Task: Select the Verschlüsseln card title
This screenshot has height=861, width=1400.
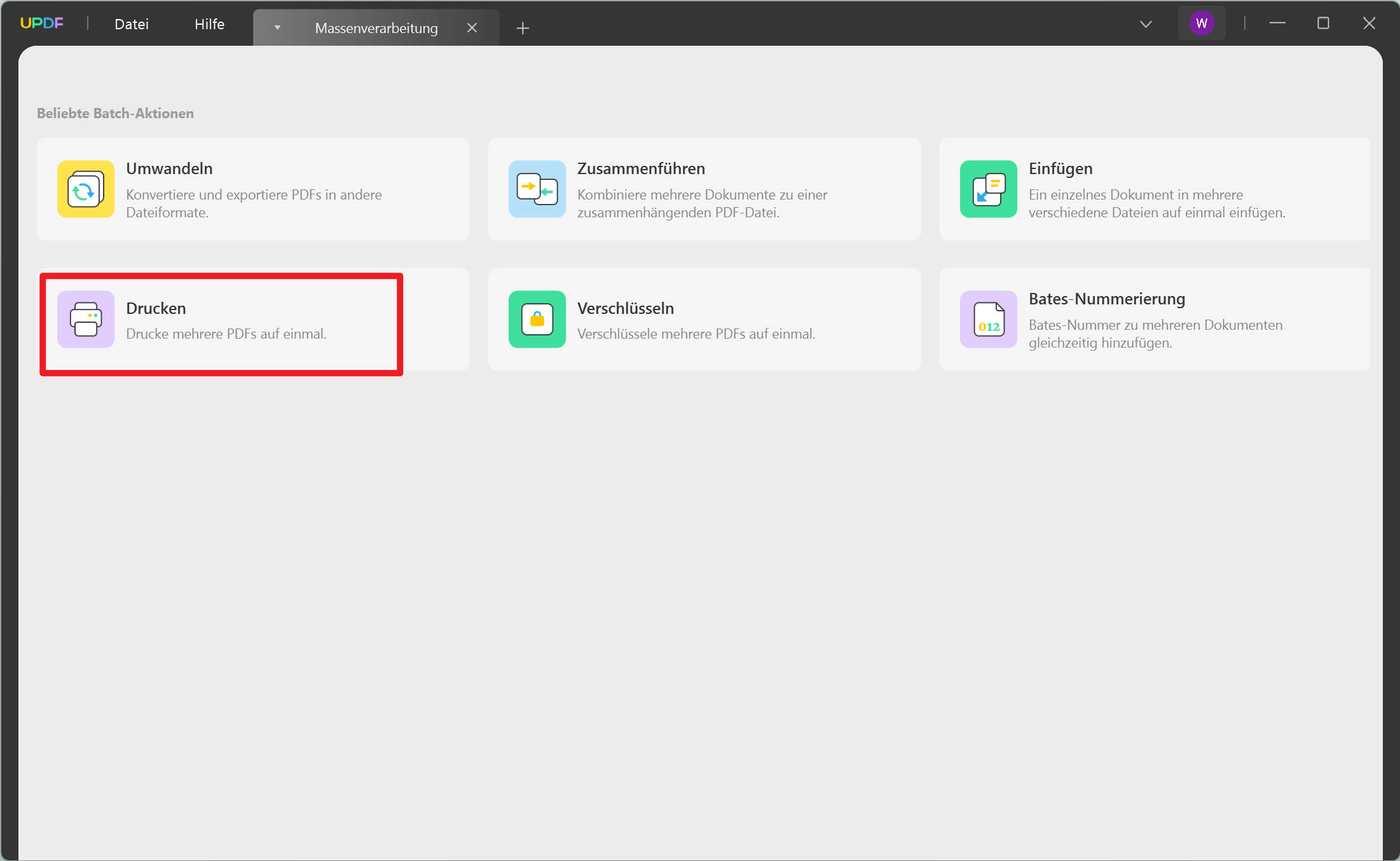Action: pyautogui.click(x=626, y=308)
